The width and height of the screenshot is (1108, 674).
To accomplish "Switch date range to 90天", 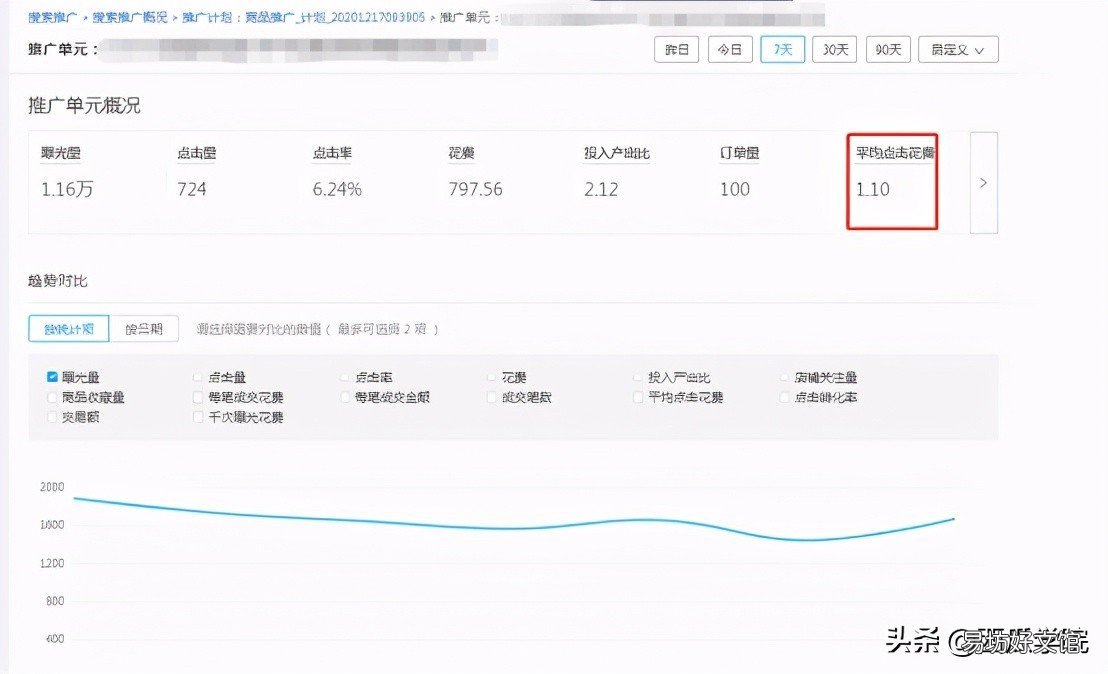I will (888, 49).
